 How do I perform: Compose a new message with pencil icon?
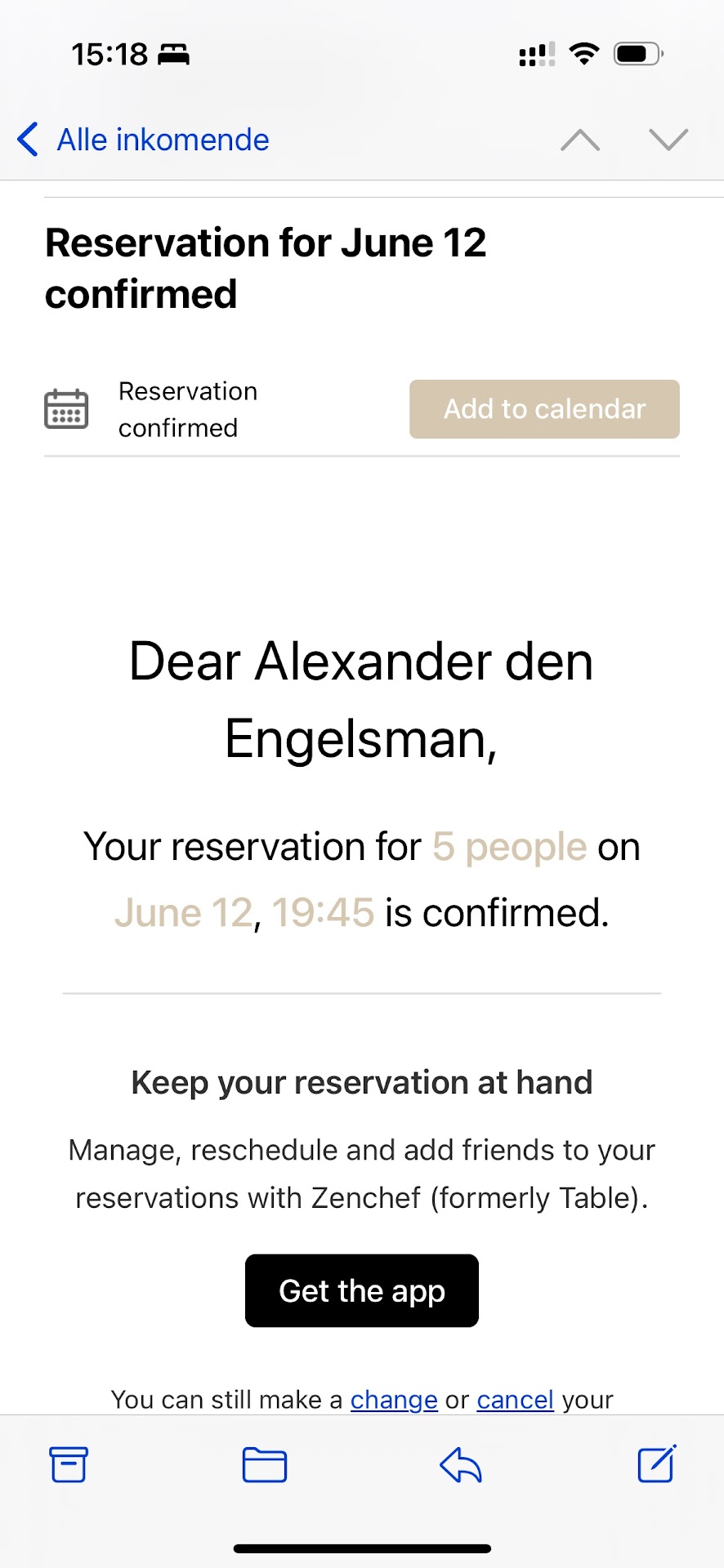[x=656, y=1463]
